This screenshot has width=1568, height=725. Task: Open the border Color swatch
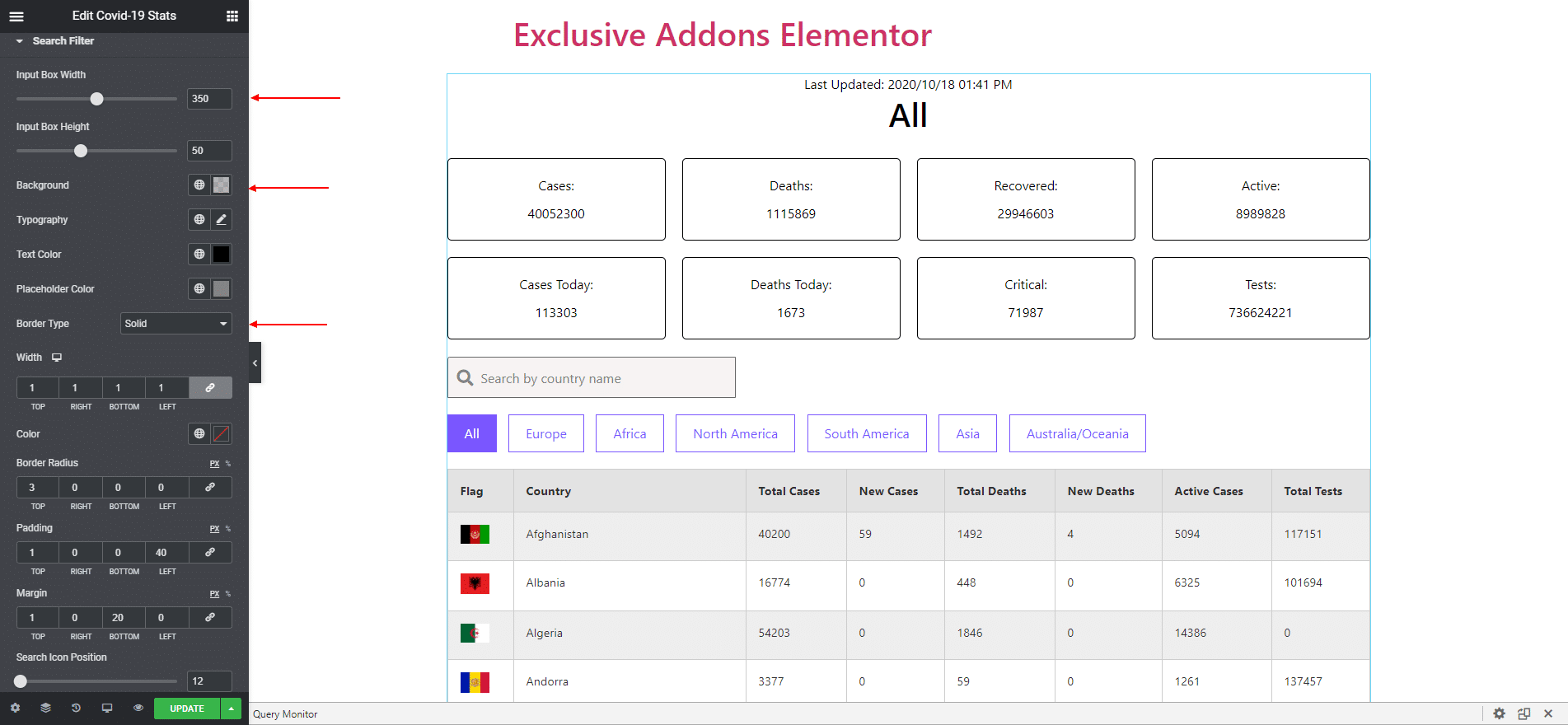[x=222, y=434]
